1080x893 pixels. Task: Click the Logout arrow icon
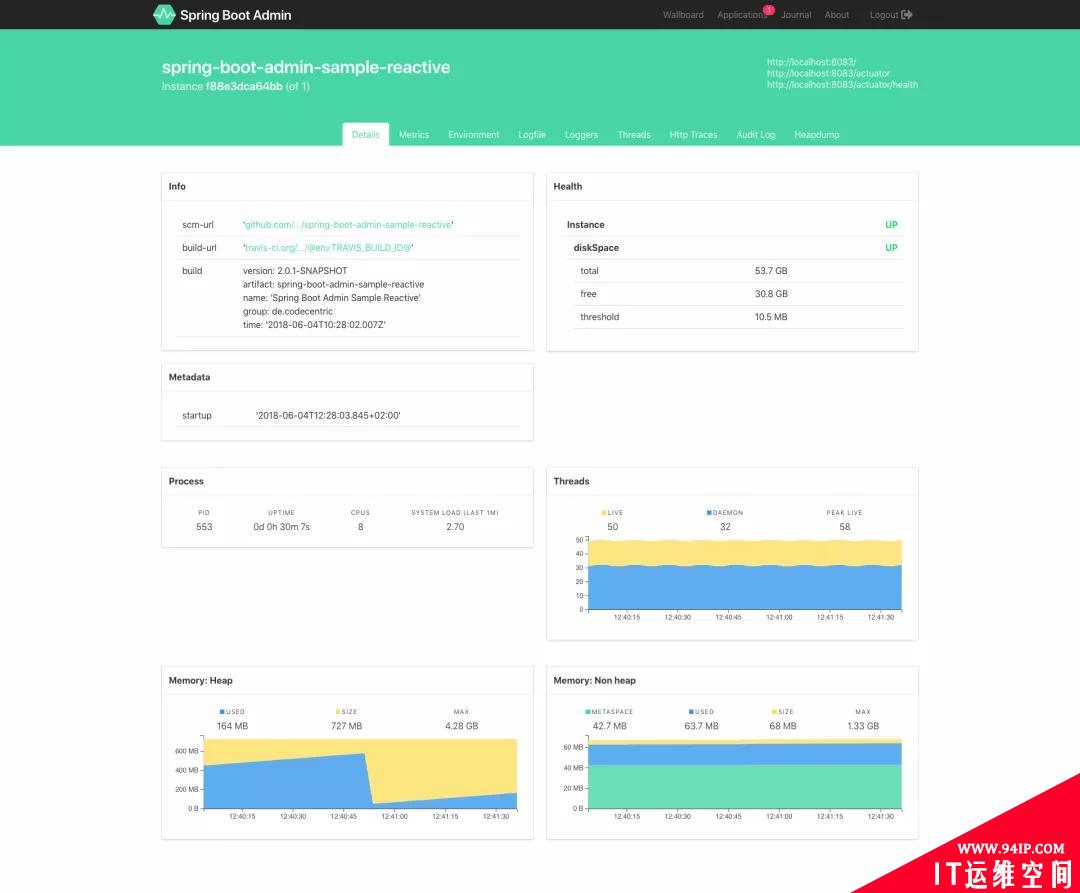907,14
